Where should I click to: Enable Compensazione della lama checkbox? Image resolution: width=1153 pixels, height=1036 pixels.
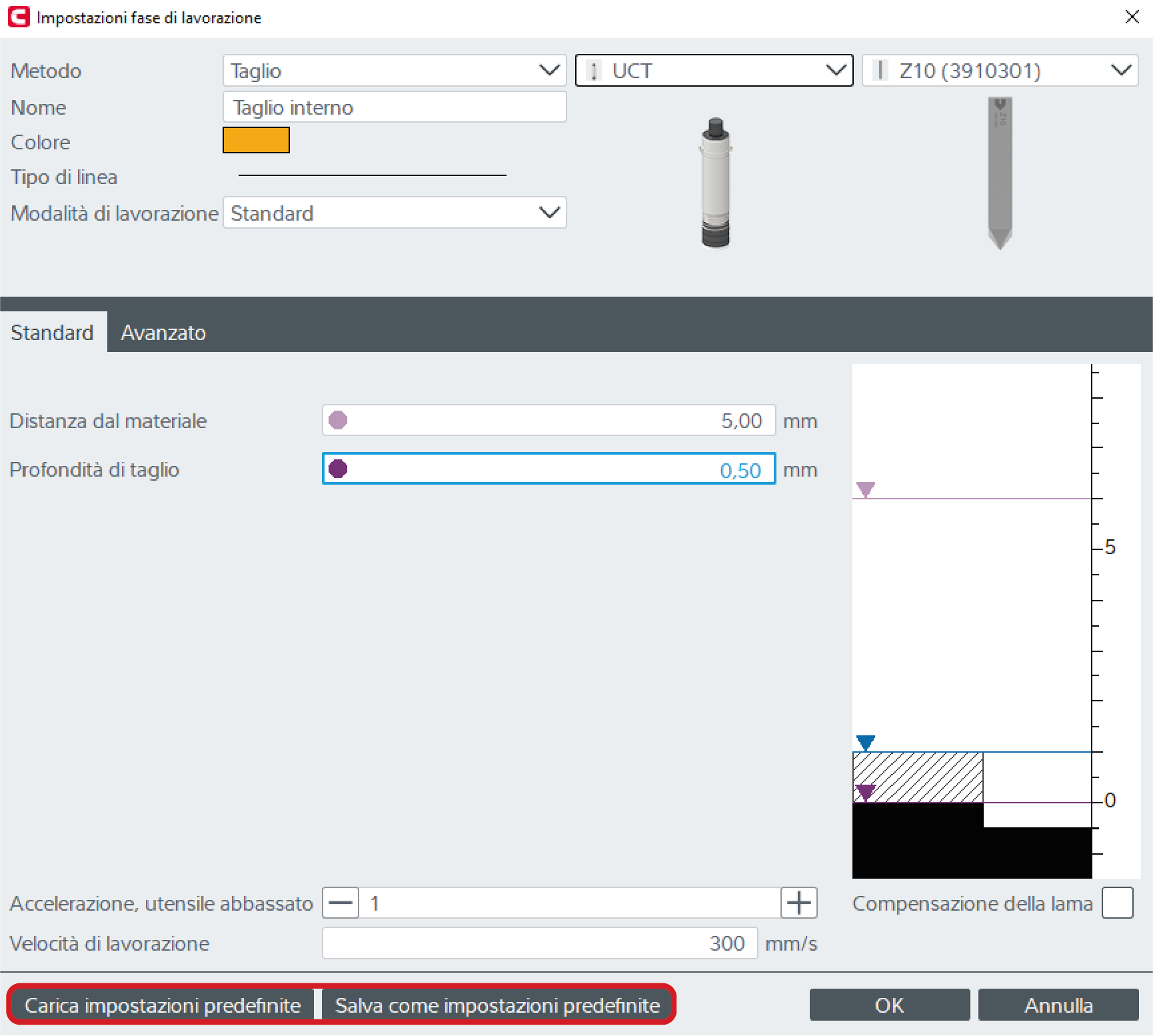1117,903
